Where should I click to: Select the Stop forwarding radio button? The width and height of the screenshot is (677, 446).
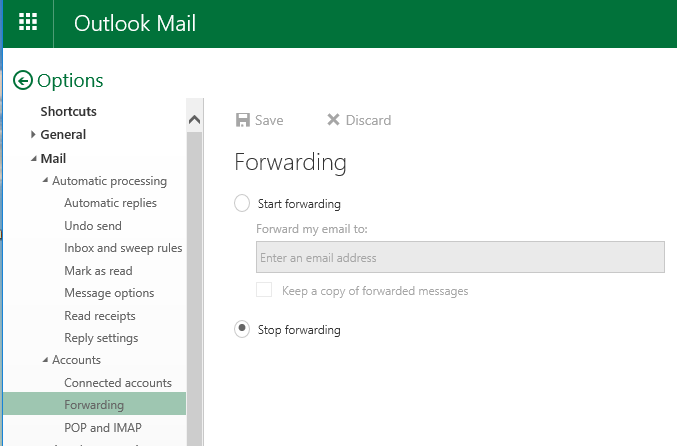(x=242, y=329)
